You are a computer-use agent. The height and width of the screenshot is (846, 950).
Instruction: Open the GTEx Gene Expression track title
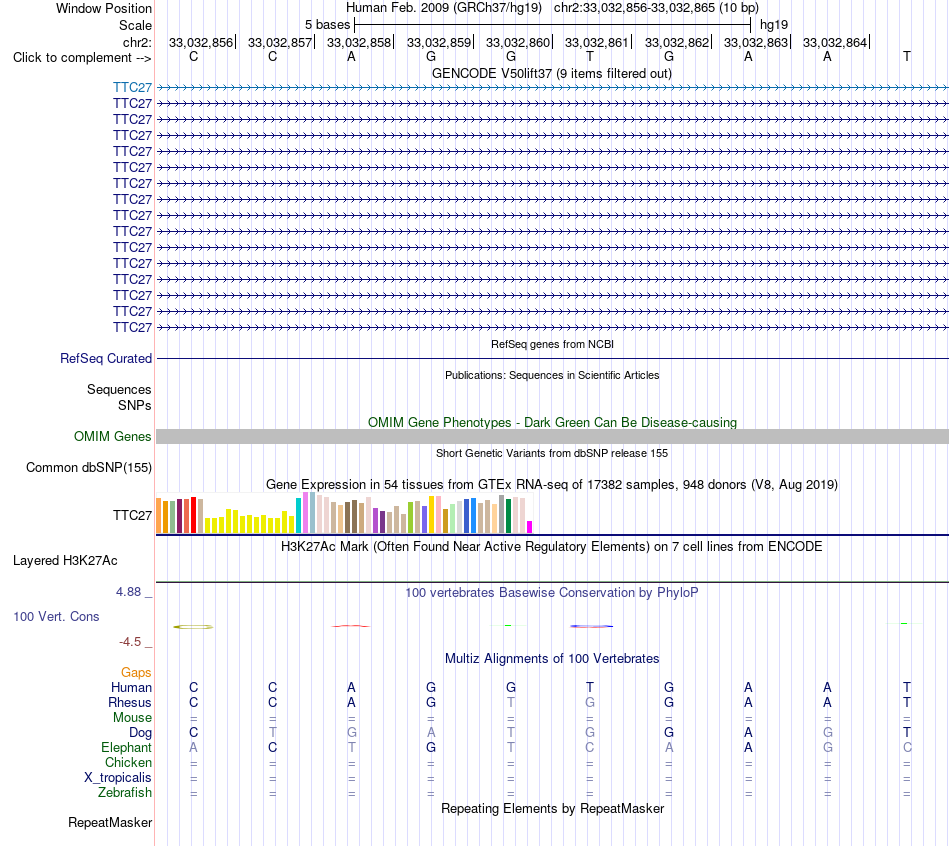pos(552,485)
